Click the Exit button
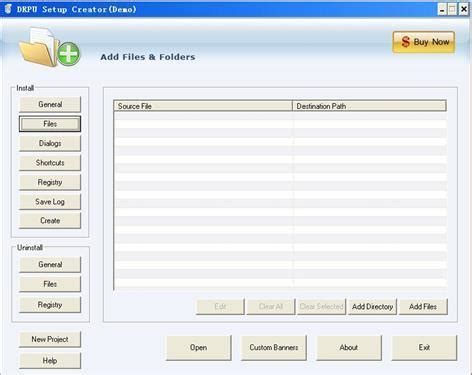The image size is (472, 375). (x=424, y=348)
